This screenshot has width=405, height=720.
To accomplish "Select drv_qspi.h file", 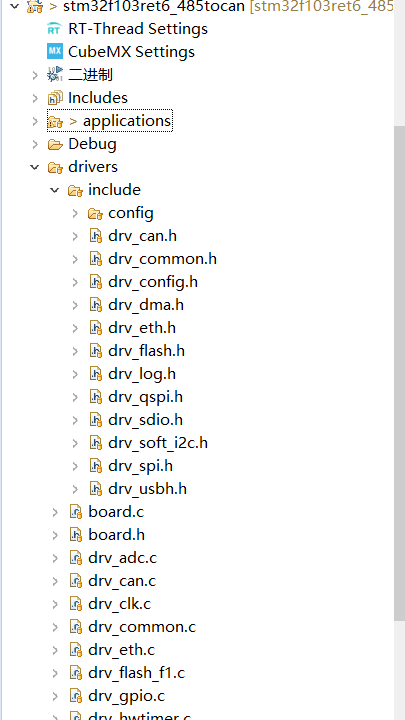I will (x=146, y=397).
